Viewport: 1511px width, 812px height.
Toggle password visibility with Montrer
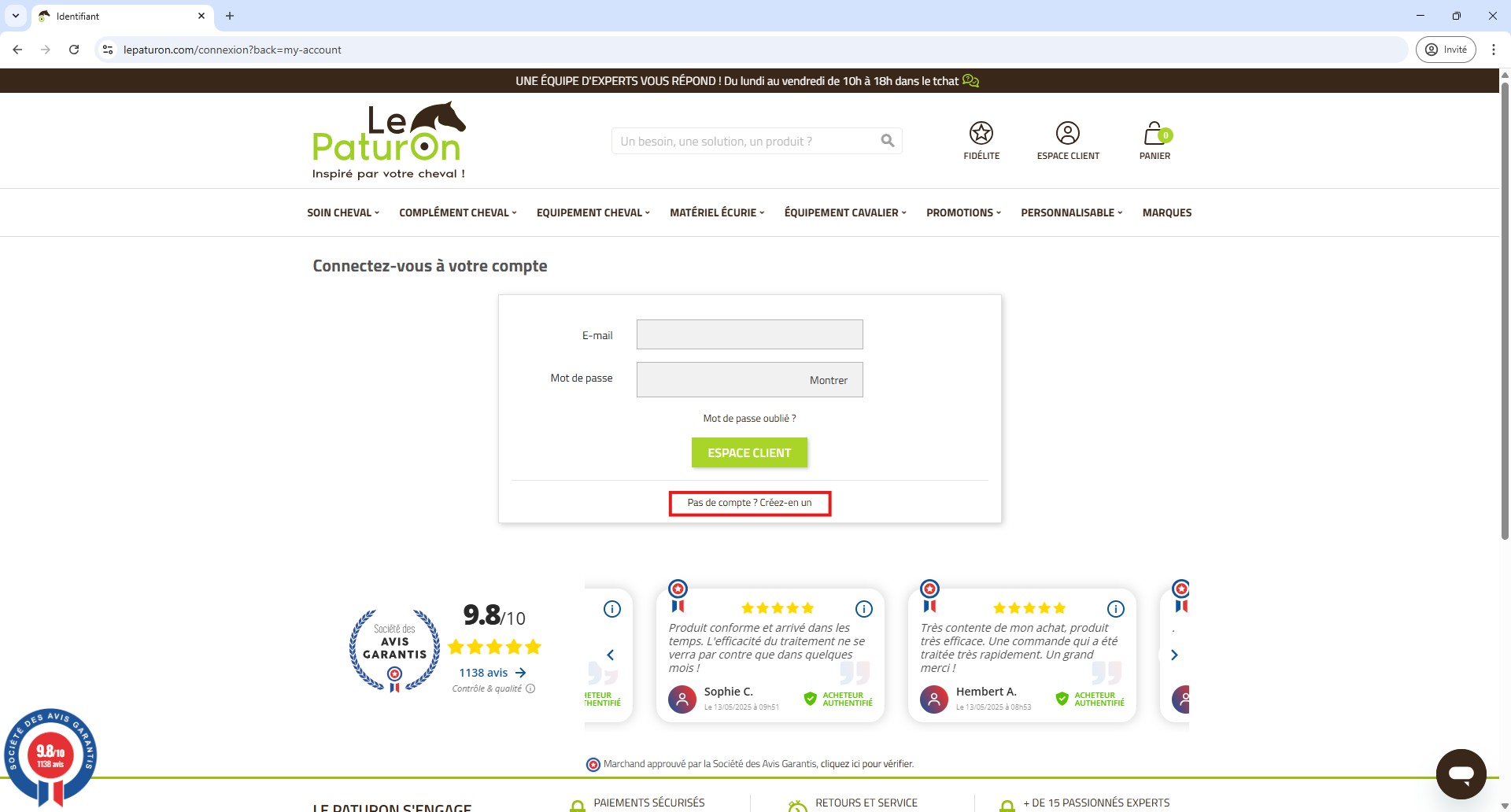[x=828, y=380]
